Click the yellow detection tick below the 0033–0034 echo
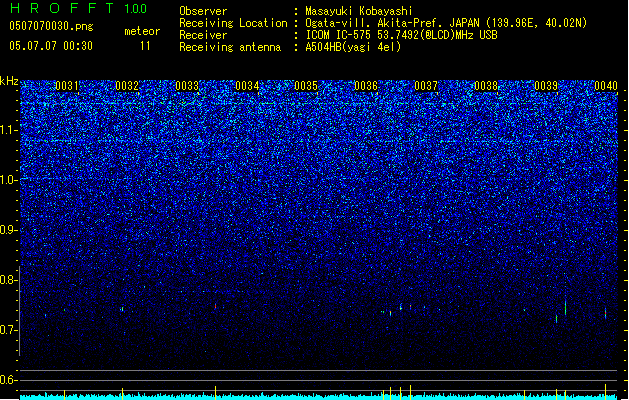The width and height of the screenshot is (629, 400). (x=215, y=390)
